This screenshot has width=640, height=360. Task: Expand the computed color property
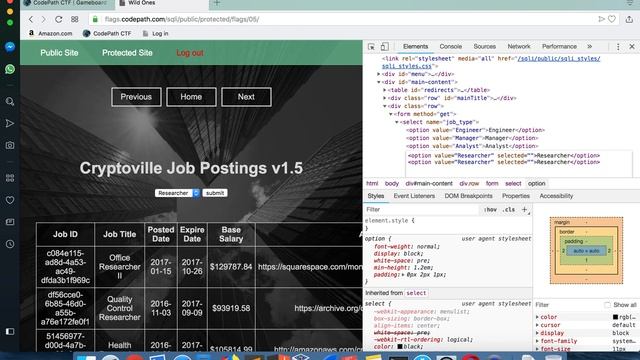coord(537,317)
